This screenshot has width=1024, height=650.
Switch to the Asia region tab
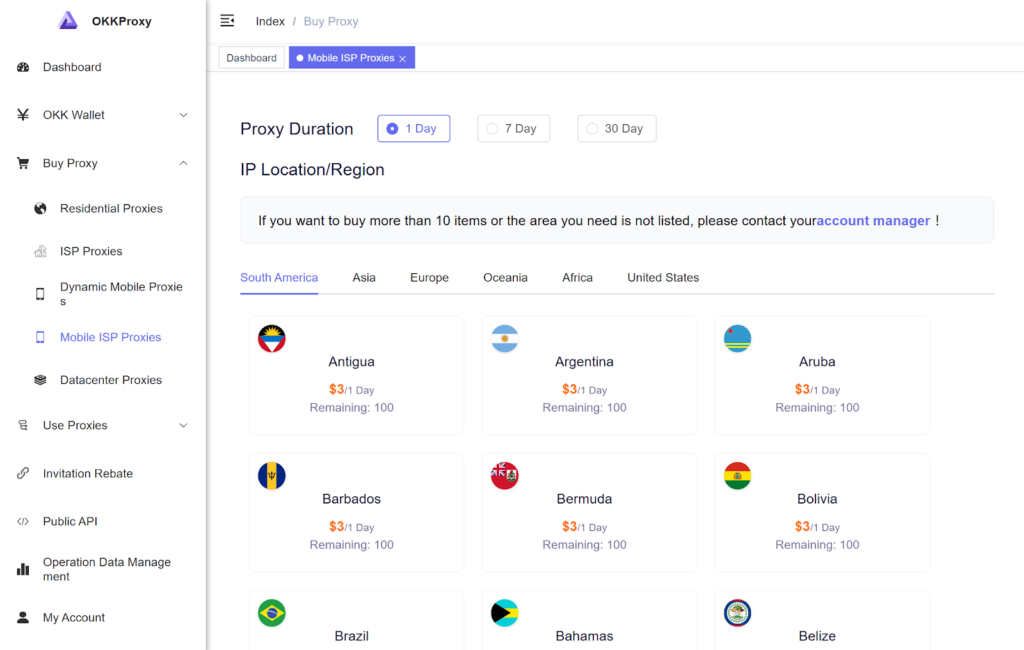coord(364,278)
